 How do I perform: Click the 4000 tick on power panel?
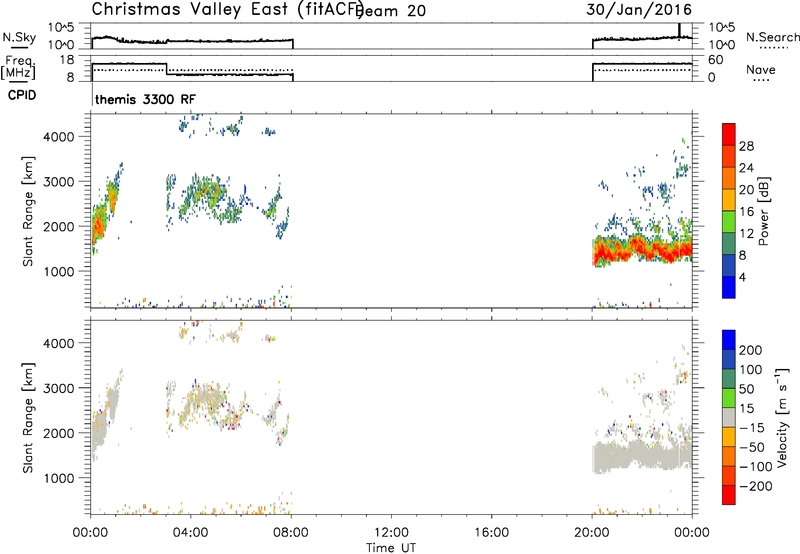tap(58, 136)
